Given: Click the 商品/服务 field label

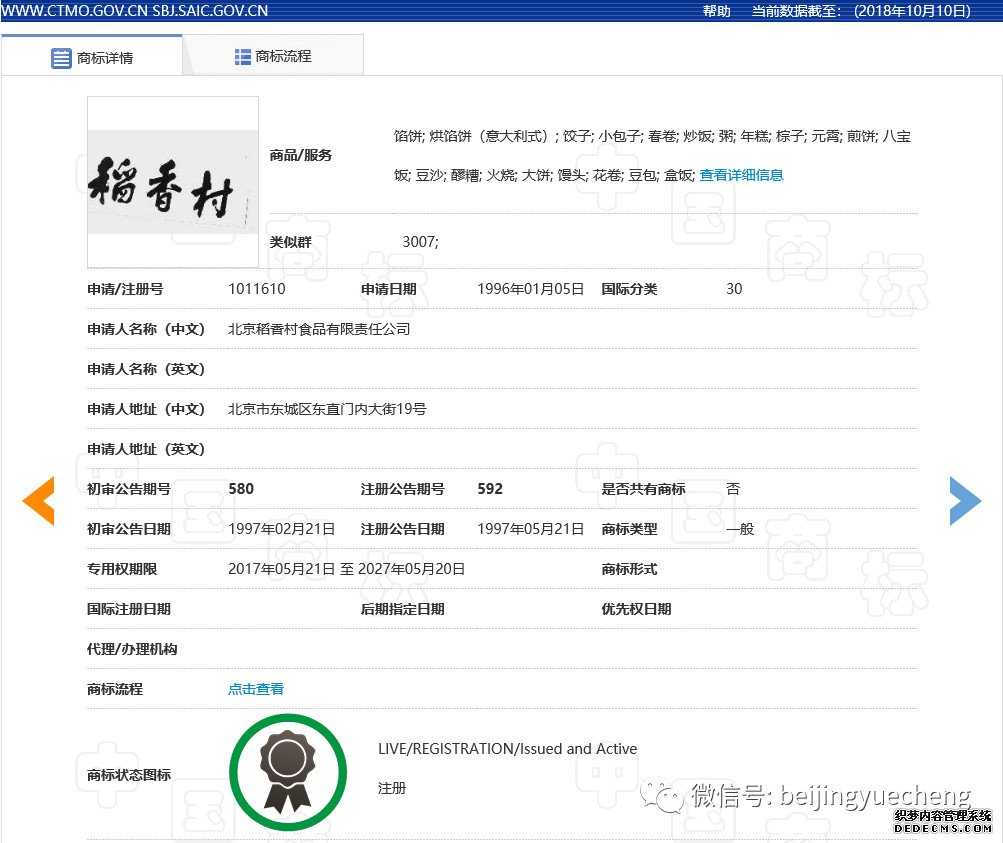Looking at the screenshot, I should pos(301,155).
